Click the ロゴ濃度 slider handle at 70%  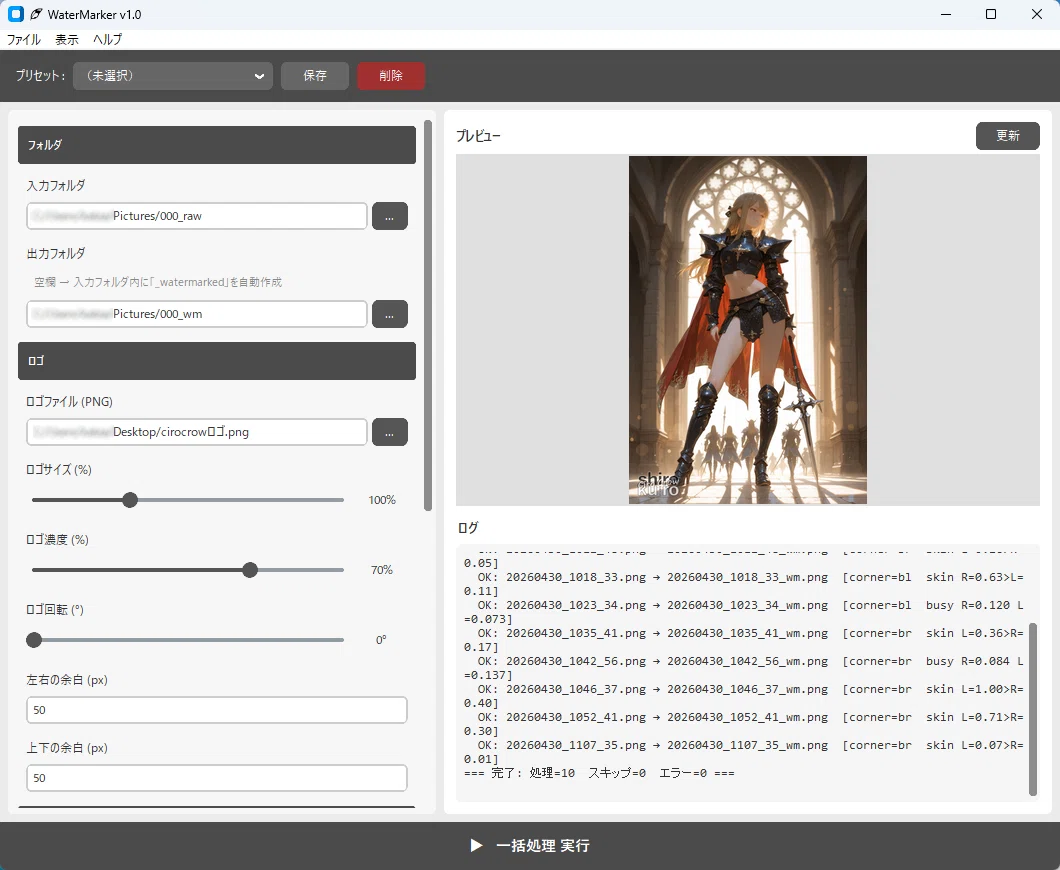(x=250, y=570)
